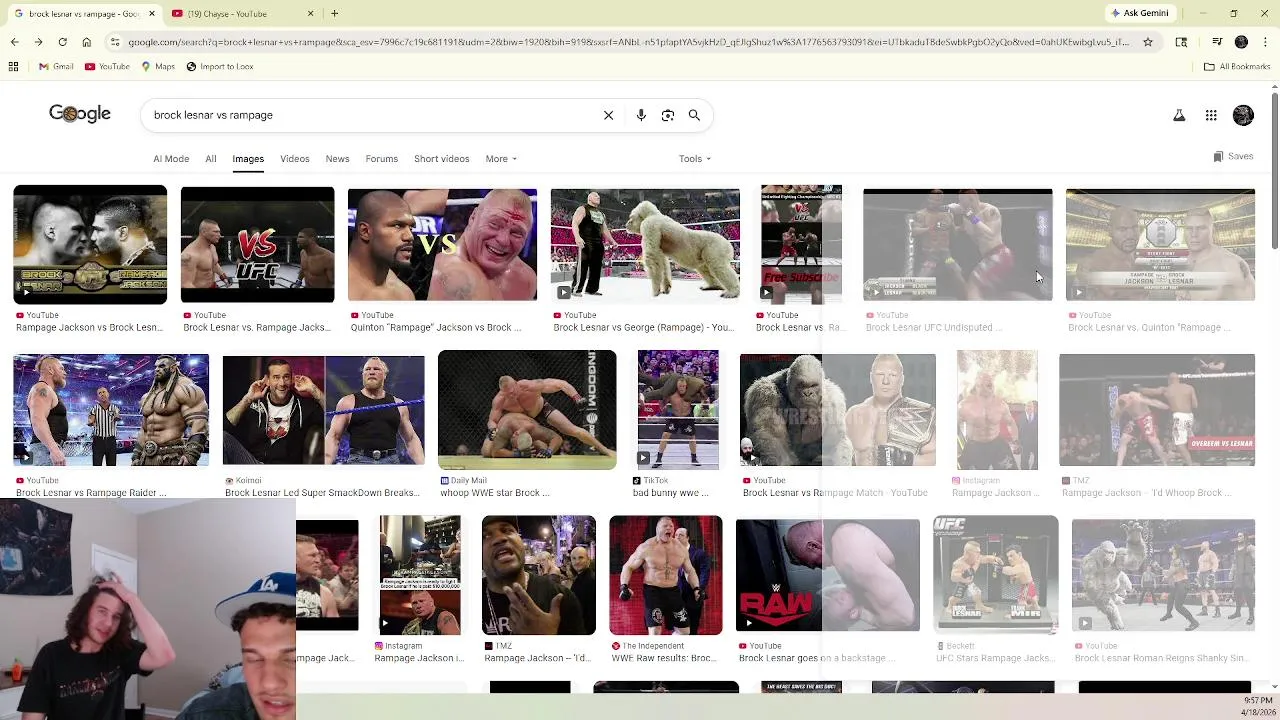Viewport: 1280px width, 720px height.
Task: Switch to the Forums tab
Action: [x=381, y=159]
